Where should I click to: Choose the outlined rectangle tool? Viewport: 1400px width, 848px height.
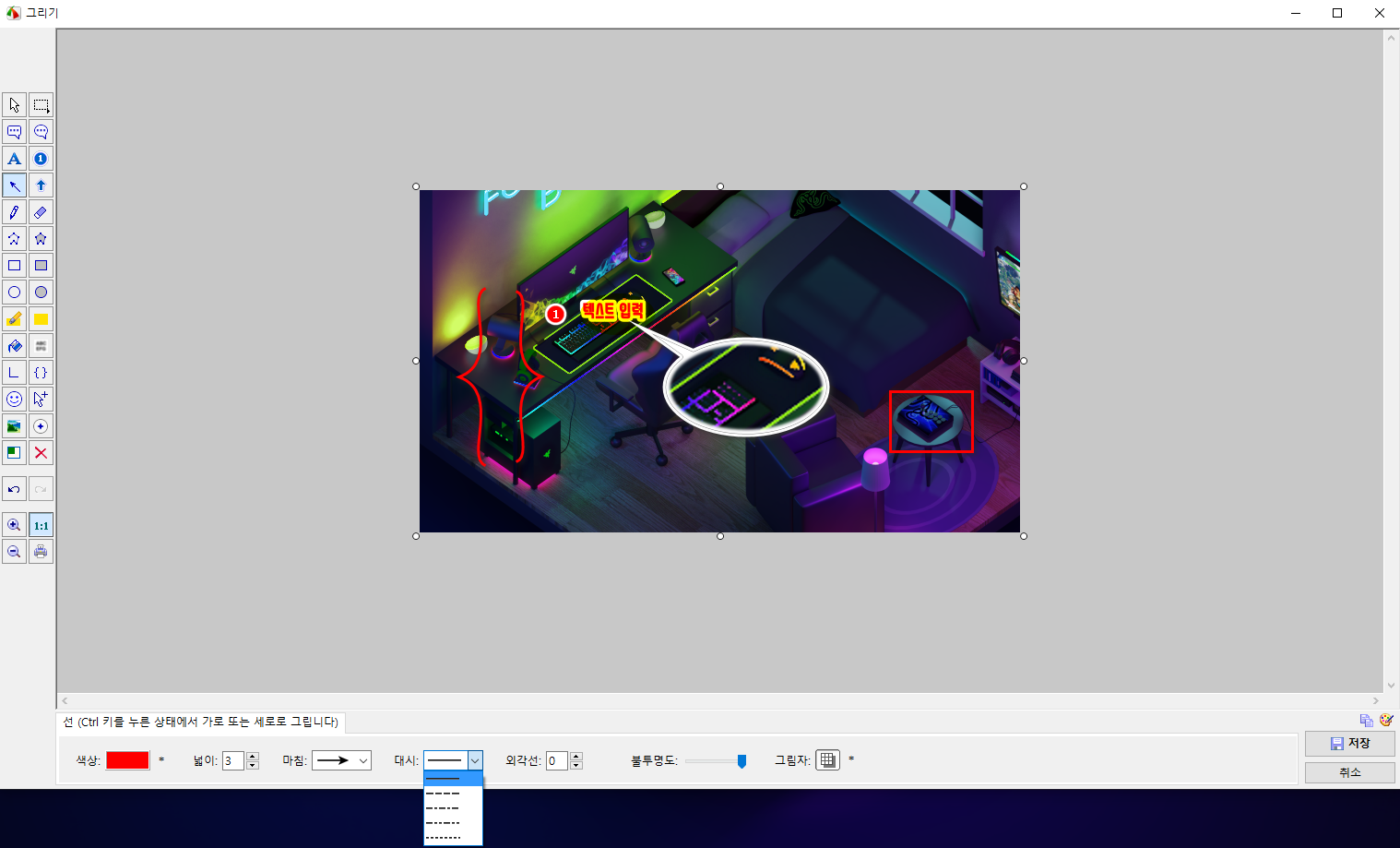coord(14,266)
